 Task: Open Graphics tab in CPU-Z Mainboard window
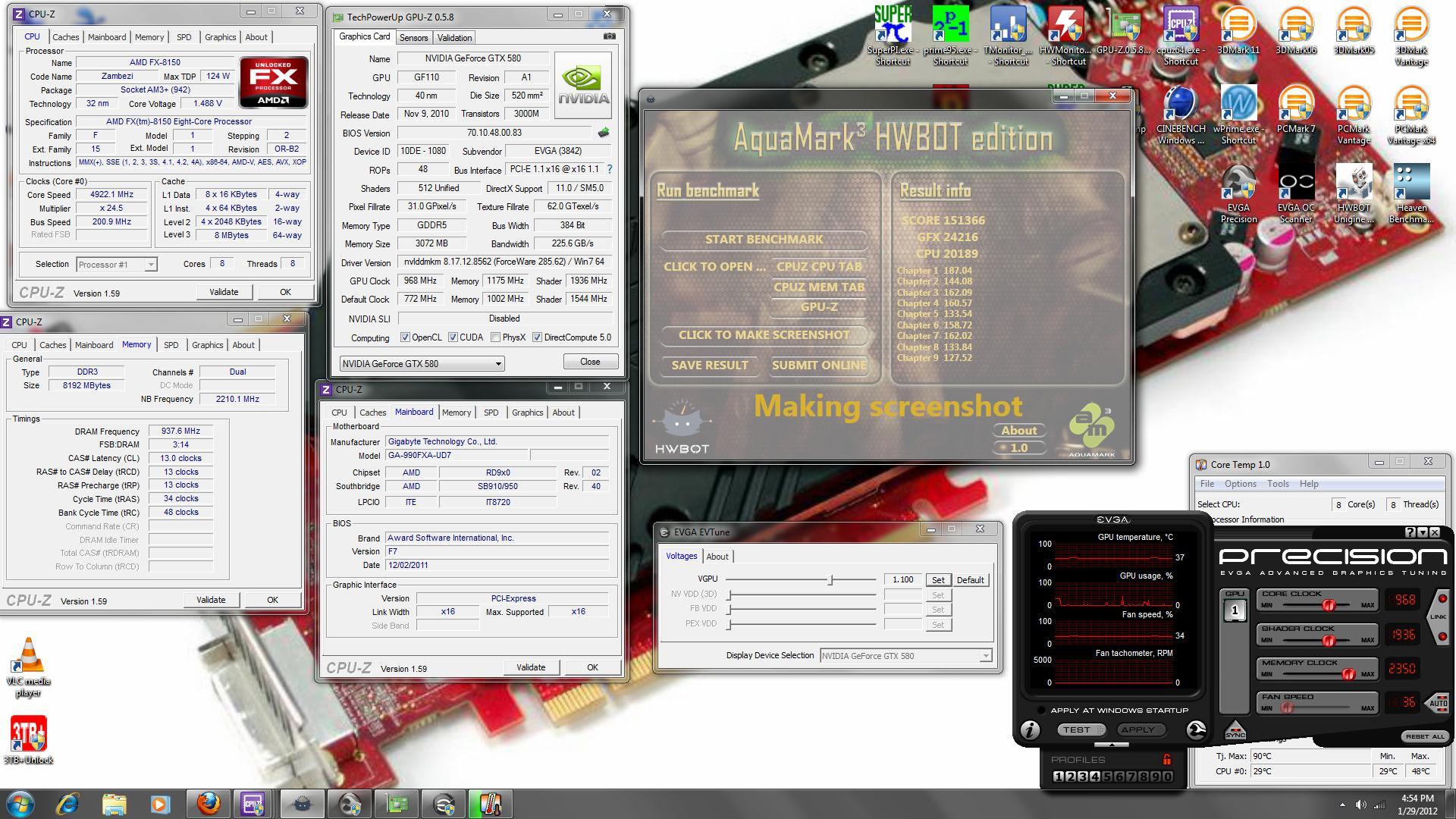point(527,413)
